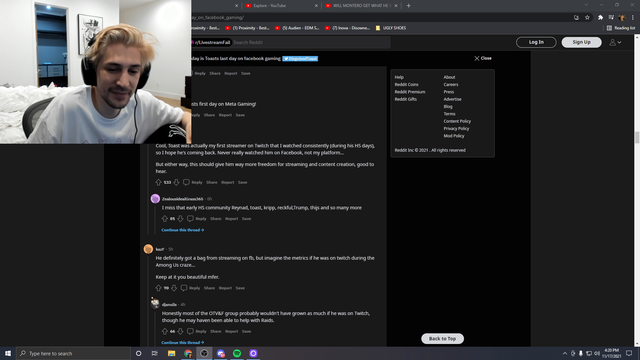The width and height of the screenshot is (640, 360).
Task: Switch to Chrome in the taskbar
Action: pyautogui.click(x=188, y=353)
